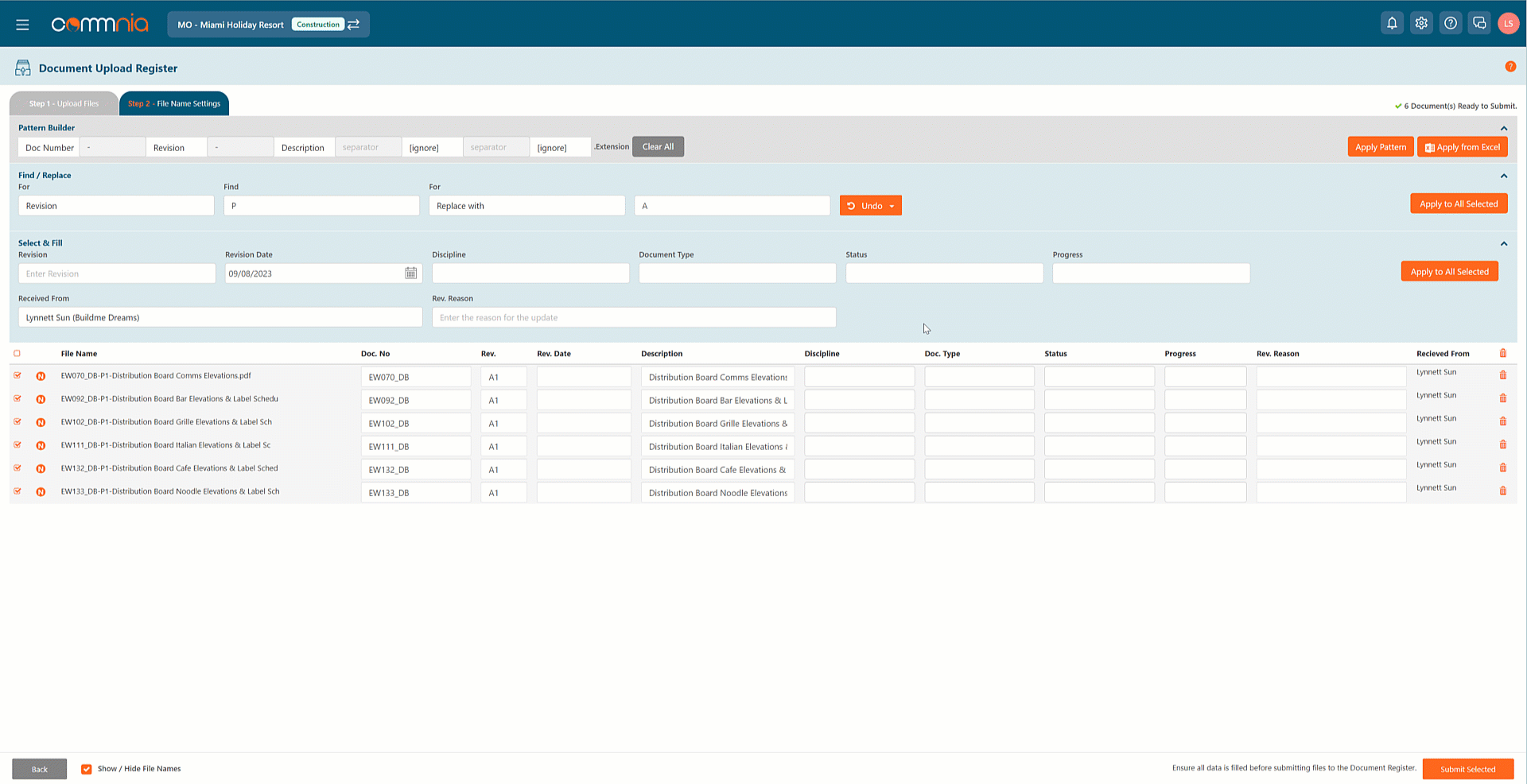
Task: Click the Rev. Reason input in Select & Fill
Action: pyautogui.click(x=634, y=317)
